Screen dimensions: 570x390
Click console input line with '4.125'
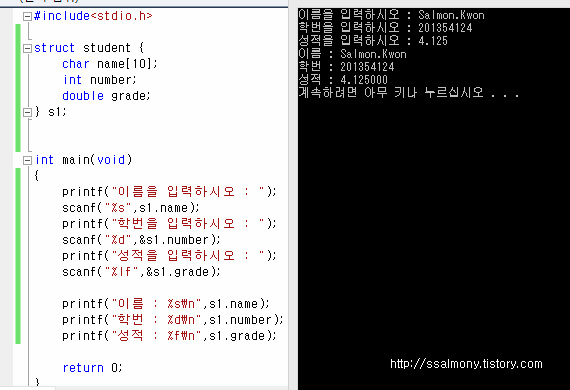(373, 41)
